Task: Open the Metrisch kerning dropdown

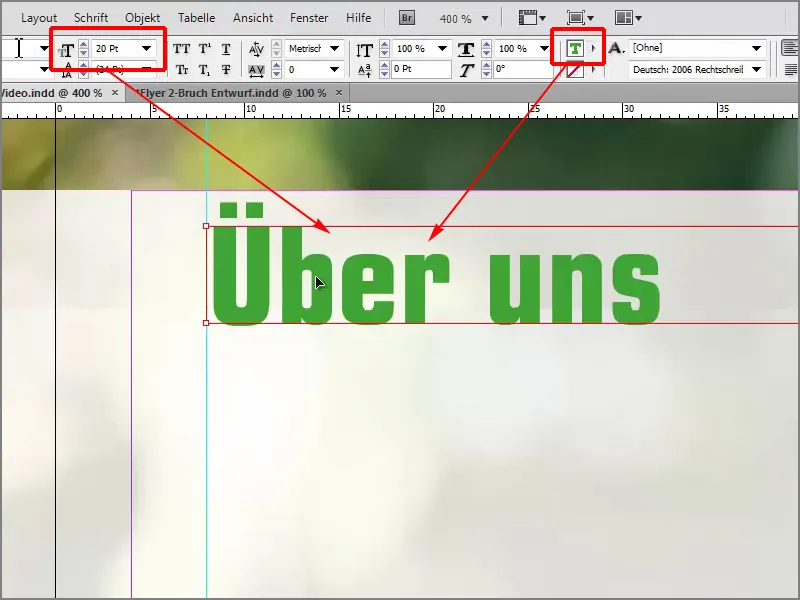Action: tap(335, 48)
